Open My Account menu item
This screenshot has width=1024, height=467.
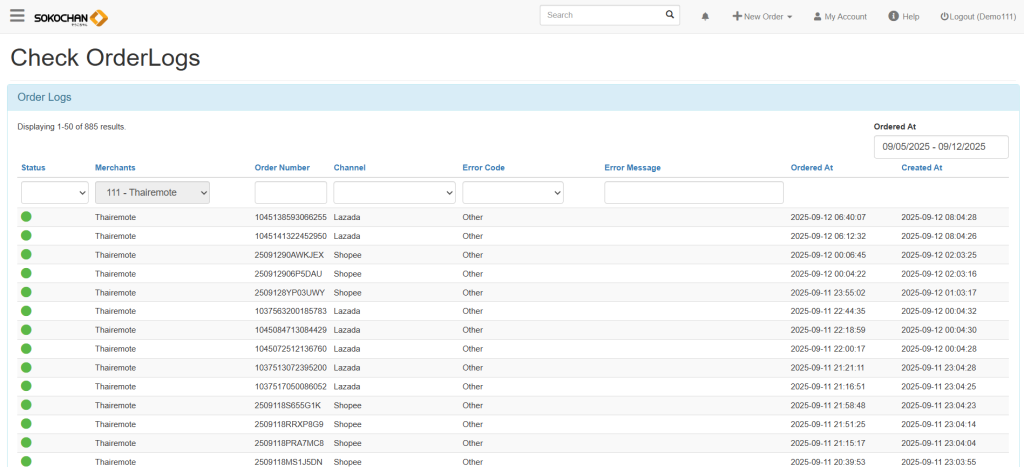pyautogui.click(x=839, y=17)
